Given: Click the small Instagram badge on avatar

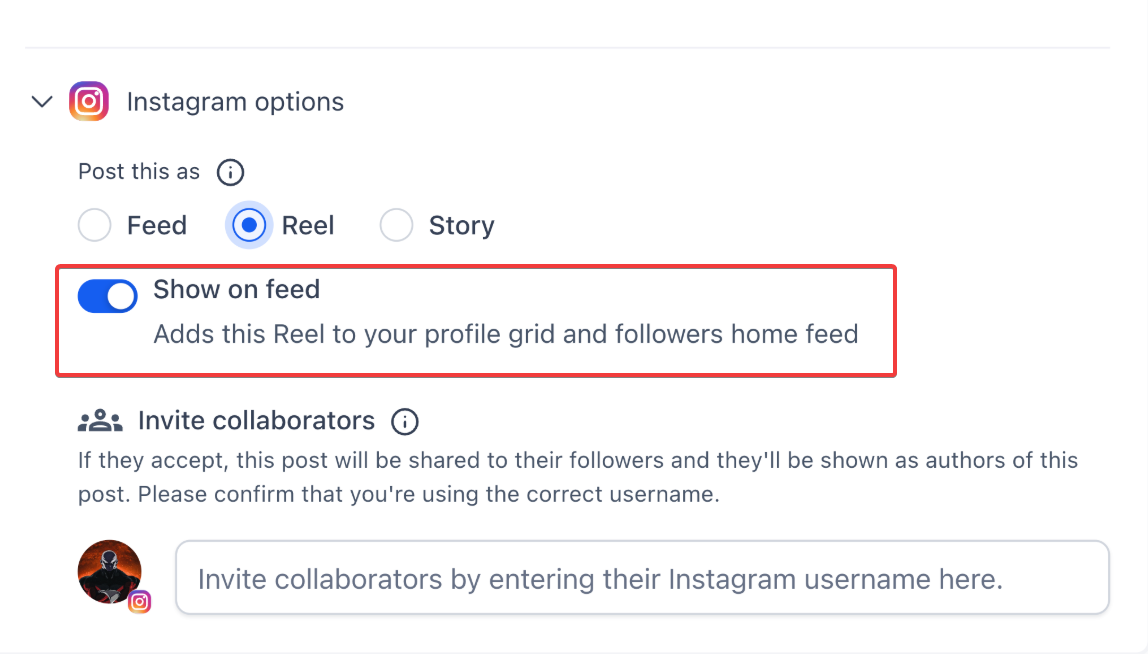Looking at the screenshot, I should pos(140,601).
